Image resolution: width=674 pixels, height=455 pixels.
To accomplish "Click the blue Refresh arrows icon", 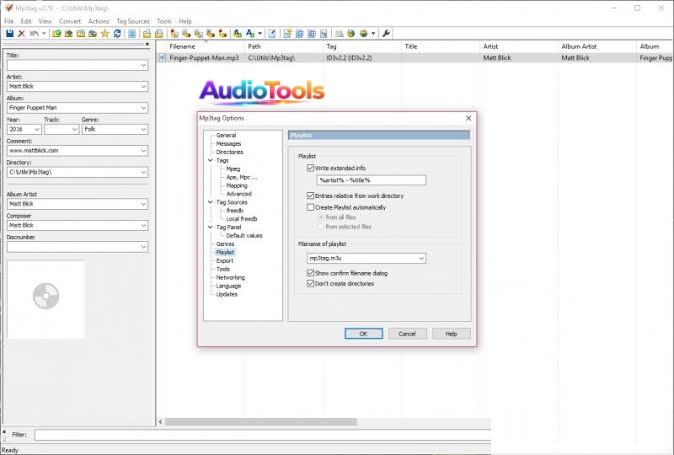I will pyautogui.click(x=117, y=34).
